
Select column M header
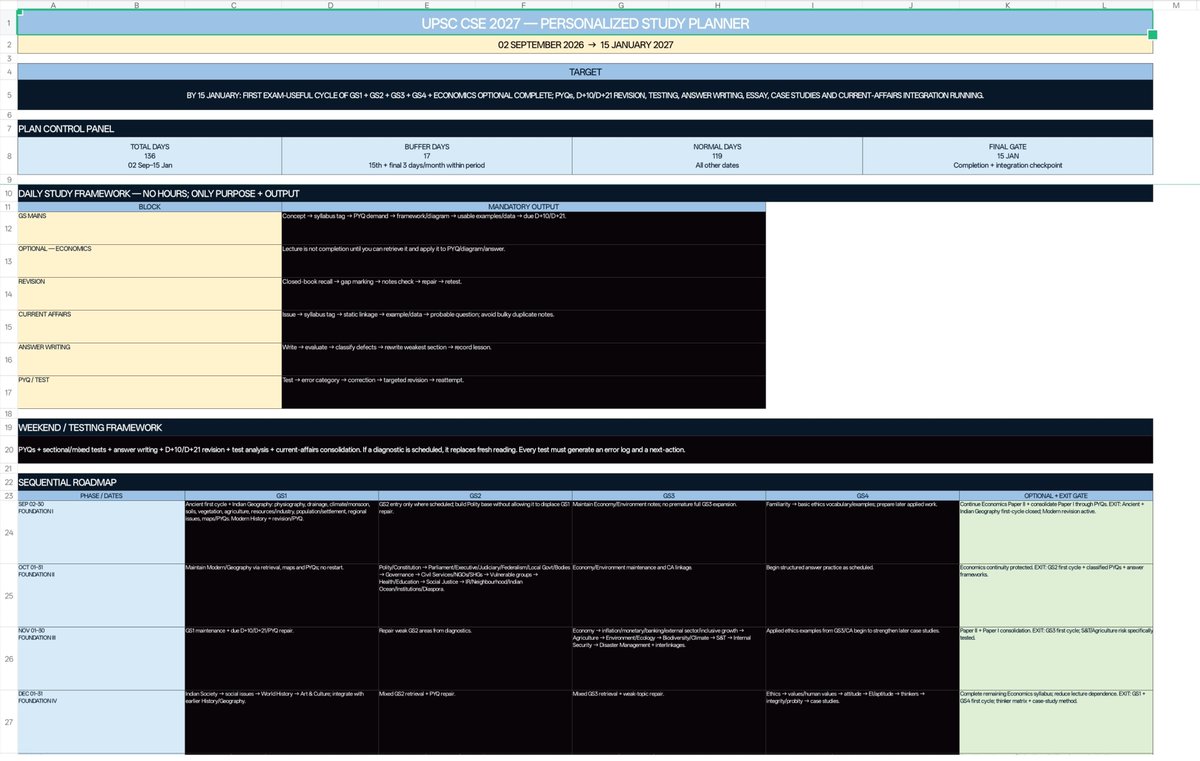1176,5
